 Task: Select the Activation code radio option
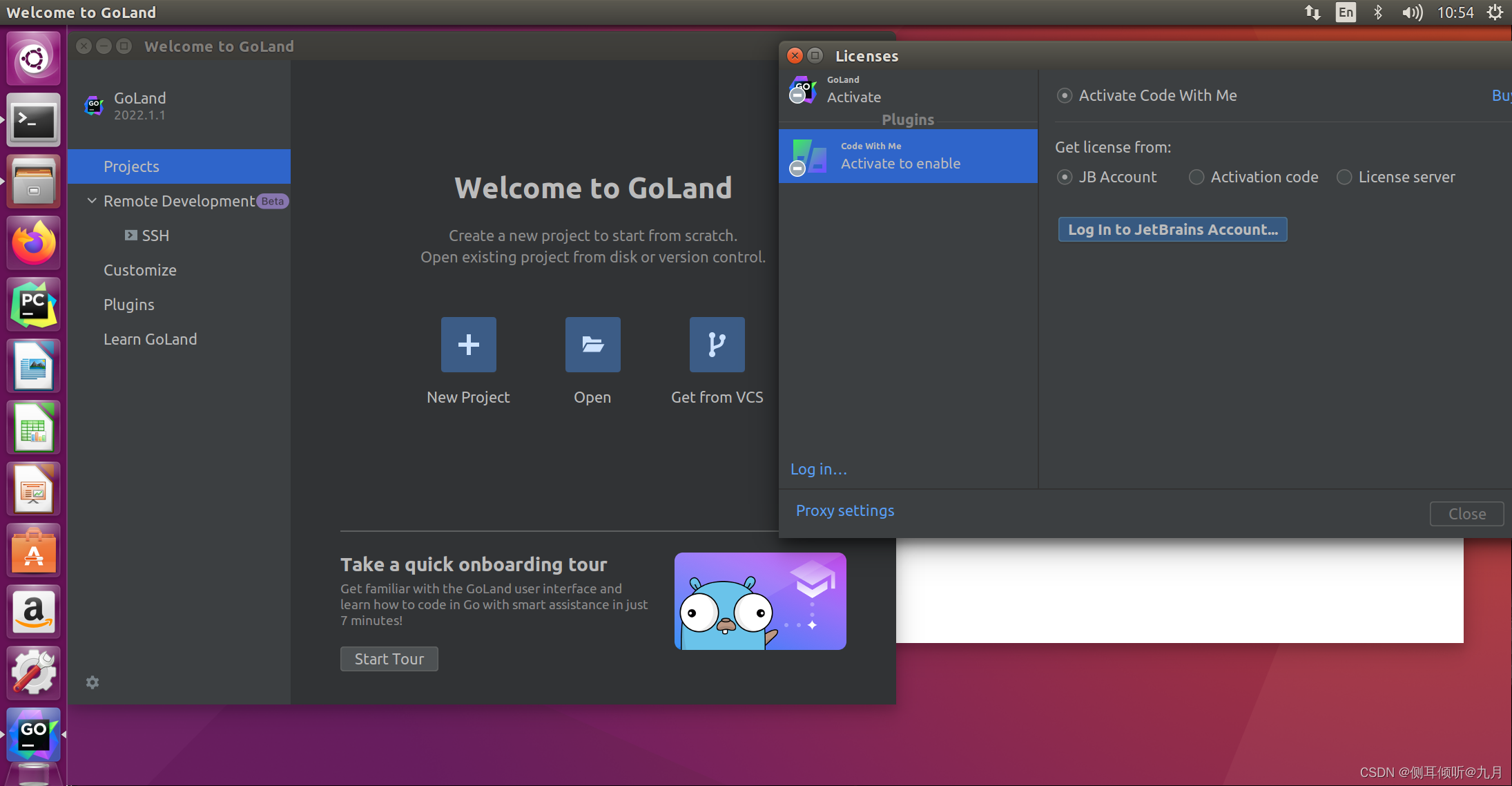click(1196, 178)
